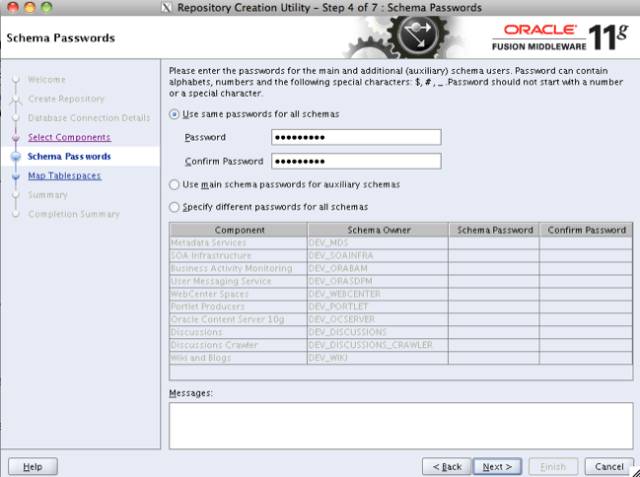Click the Schema Passwords step bullet icon
The image size is (640, 477).
15,157
